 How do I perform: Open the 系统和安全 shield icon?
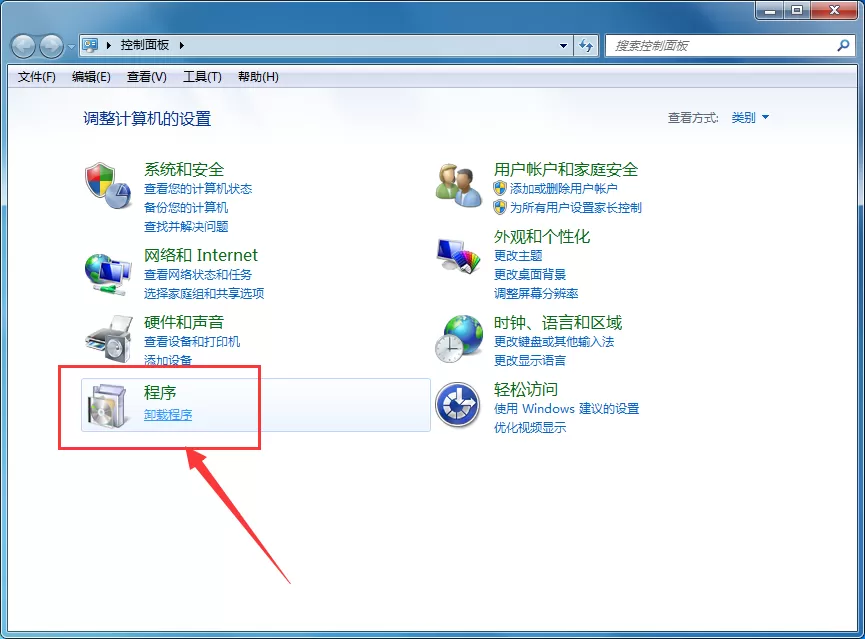pos(108,185)
